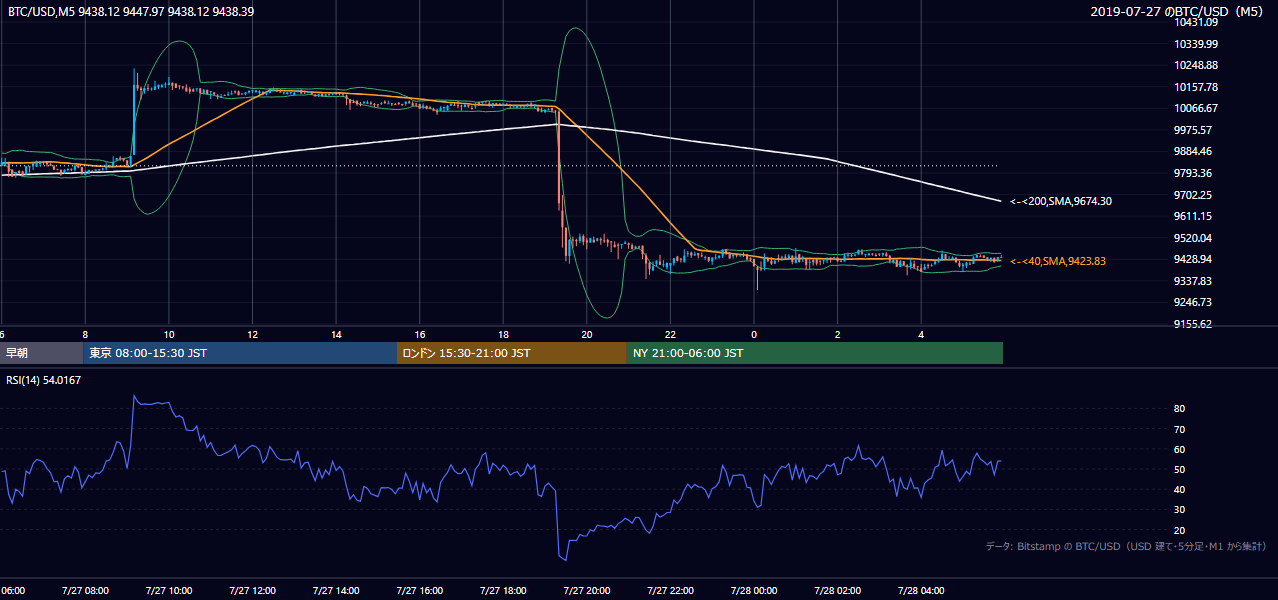
Task: Click the Bitstamp data source note
Action: pos(1126,546)
